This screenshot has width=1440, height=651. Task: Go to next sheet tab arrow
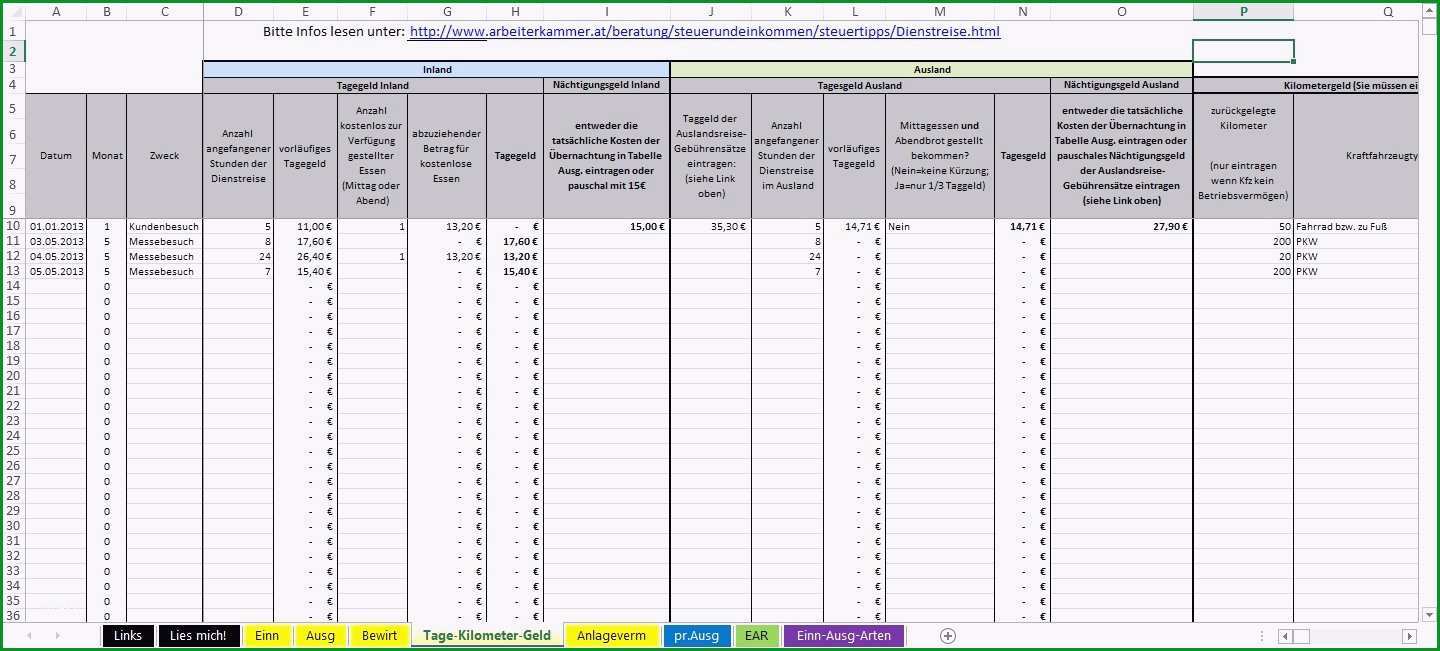tap(57, 636)
